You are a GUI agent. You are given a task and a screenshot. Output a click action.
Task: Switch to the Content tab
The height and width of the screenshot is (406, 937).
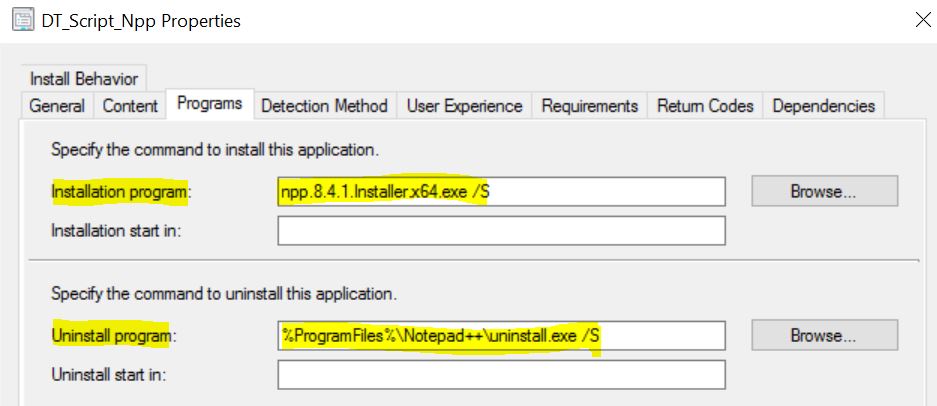[x=130, y=106]
